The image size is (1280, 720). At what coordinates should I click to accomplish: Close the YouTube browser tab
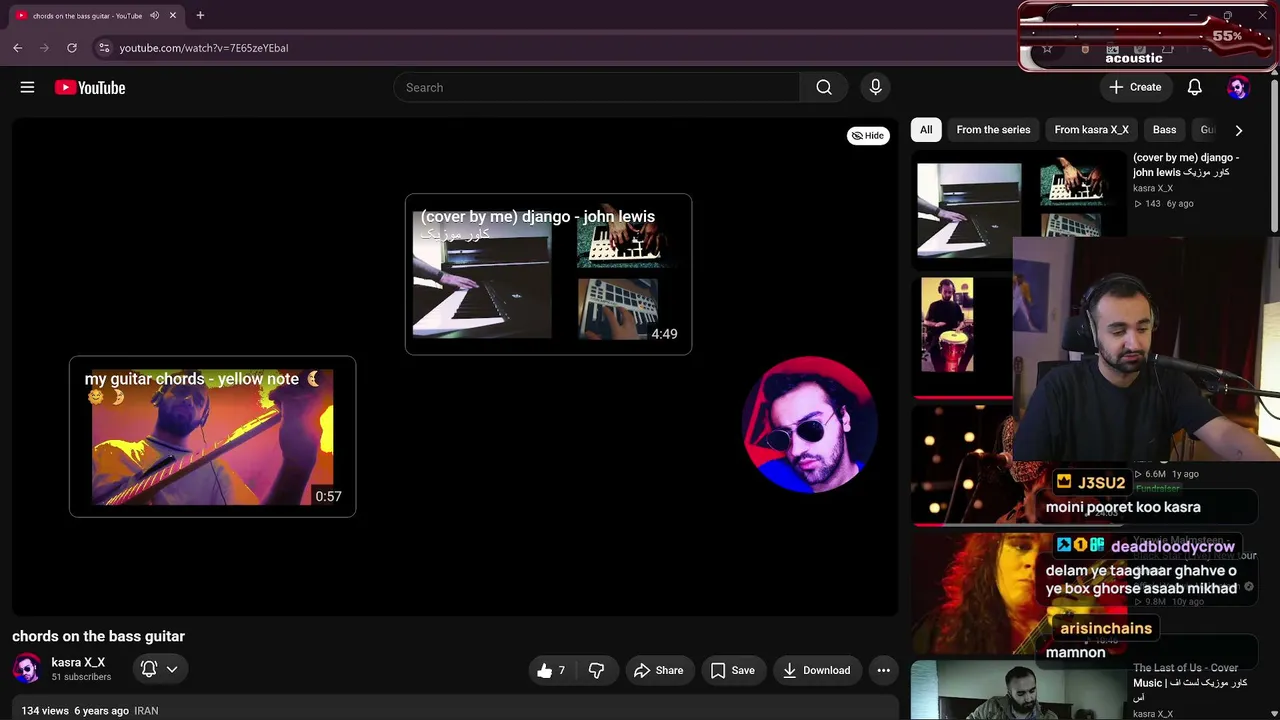click(x=172, y=15)
